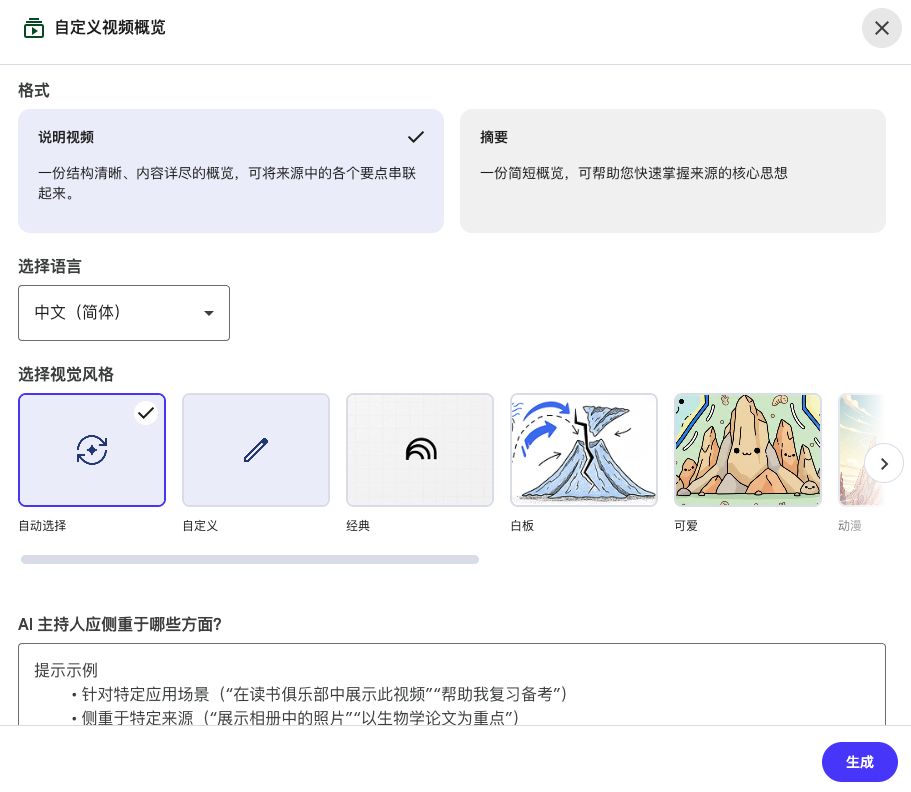911x792 pixels.
Task: Click the horizontal style scrollbar
Action: point(250,560)
